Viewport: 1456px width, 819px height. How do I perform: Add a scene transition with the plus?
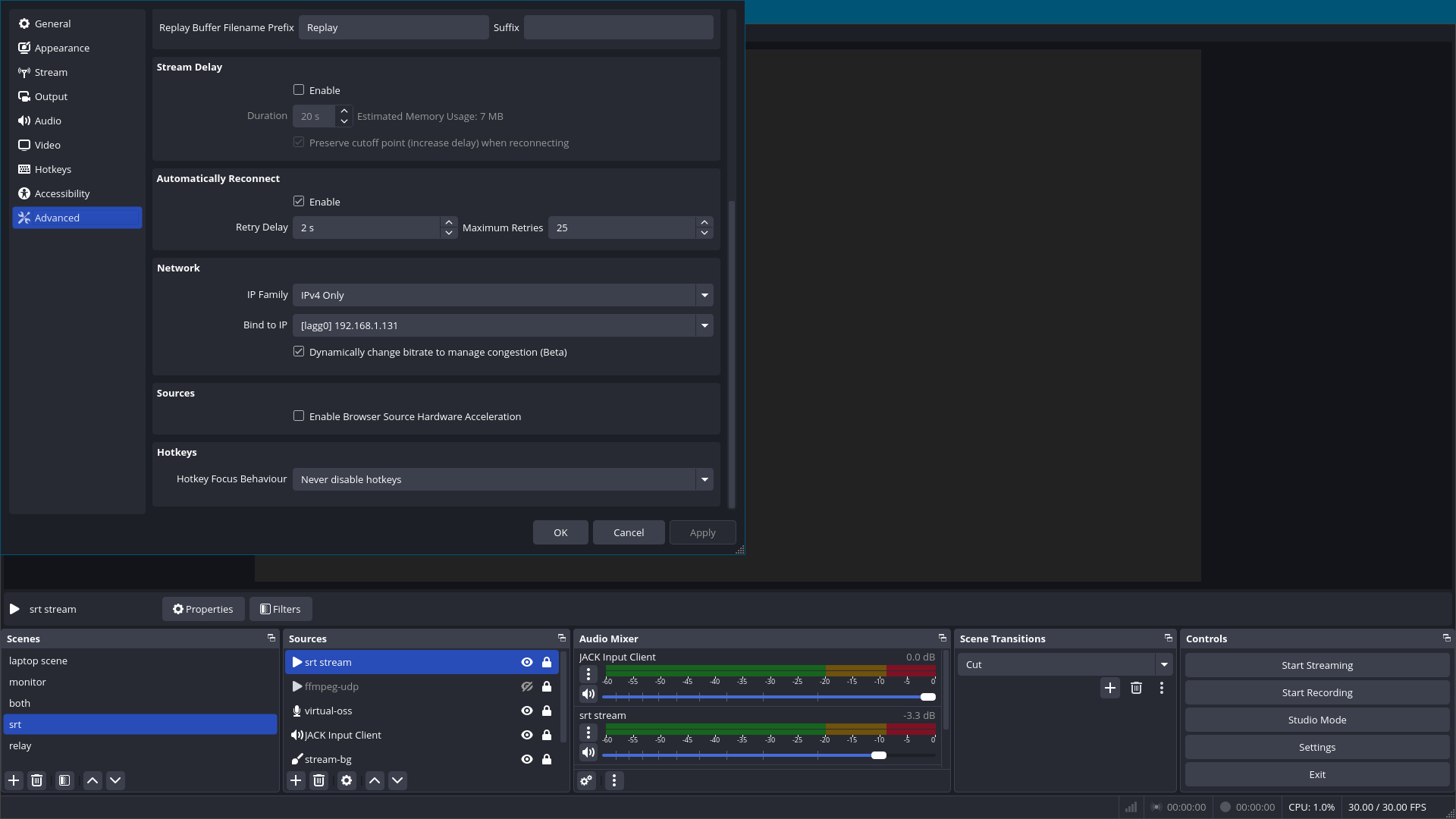(x=1109, y=688)
